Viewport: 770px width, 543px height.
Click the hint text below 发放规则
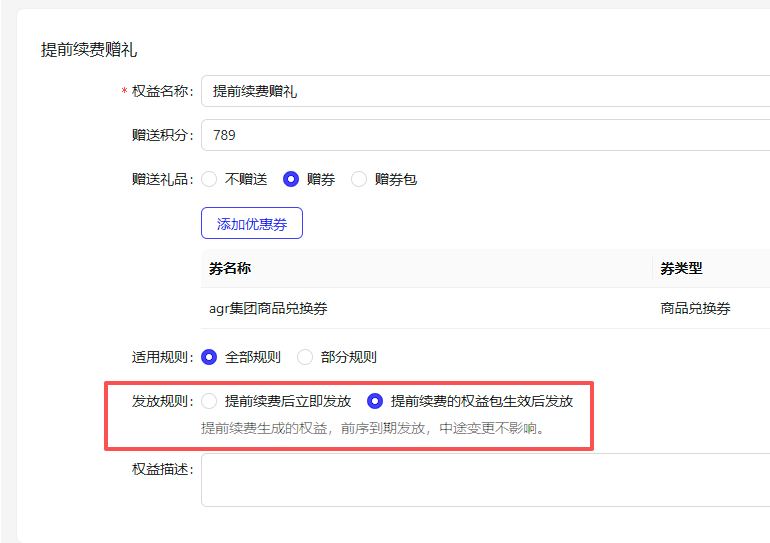point(378,428)
